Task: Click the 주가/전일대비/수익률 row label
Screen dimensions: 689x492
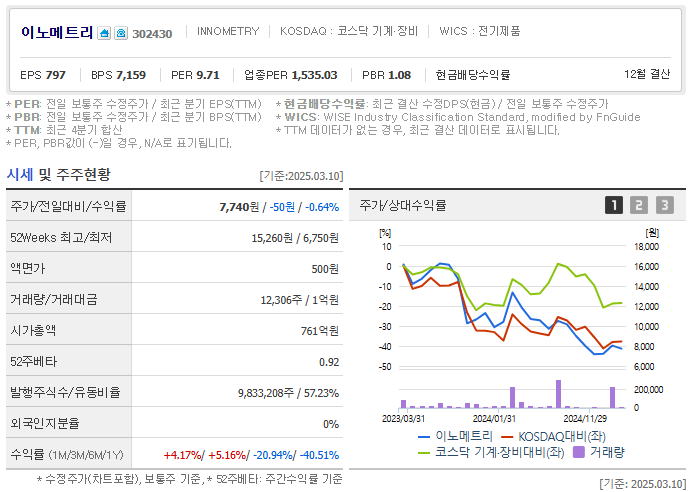Action: (68, 206)
